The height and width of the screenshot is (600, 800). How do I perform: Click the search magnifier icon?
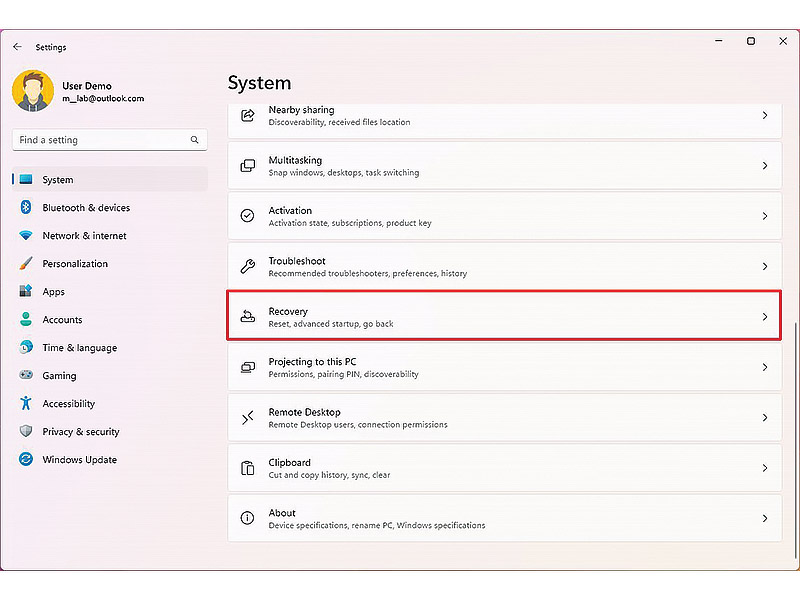click(194, 140)
